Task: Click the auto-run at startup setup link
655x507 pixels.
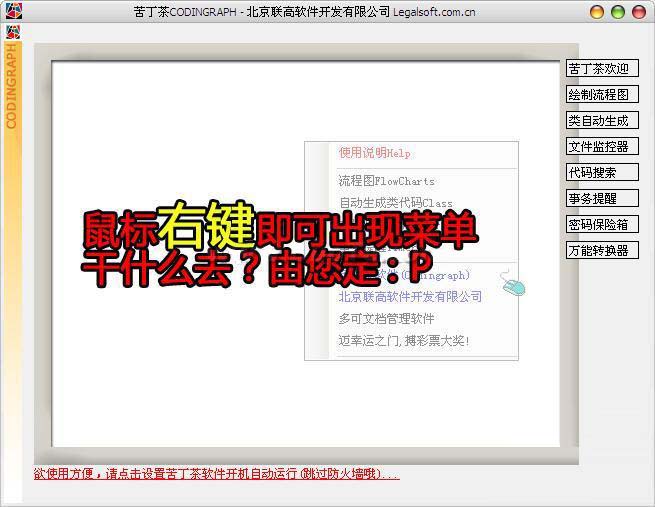Action: coord(216,474)
